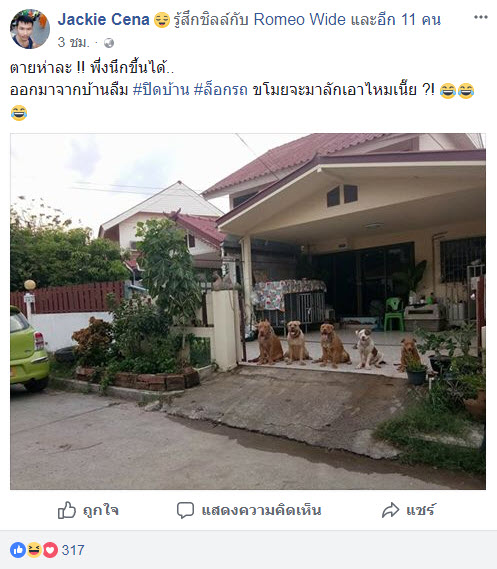Click the #ปิดบ้าน hashtag

pos(161,90)
